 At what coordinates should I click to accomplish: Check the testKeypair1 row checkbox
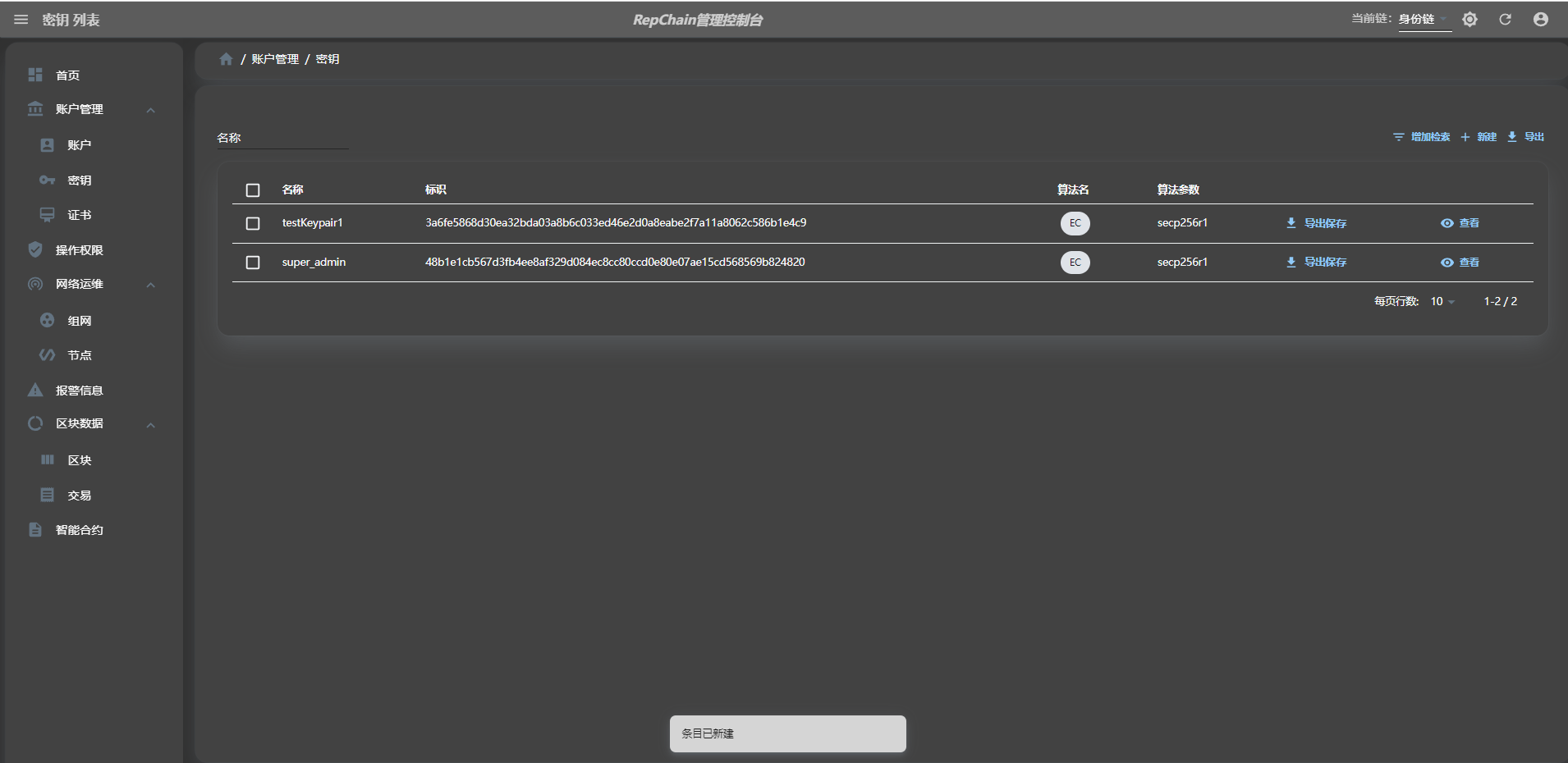click(253, 223)
